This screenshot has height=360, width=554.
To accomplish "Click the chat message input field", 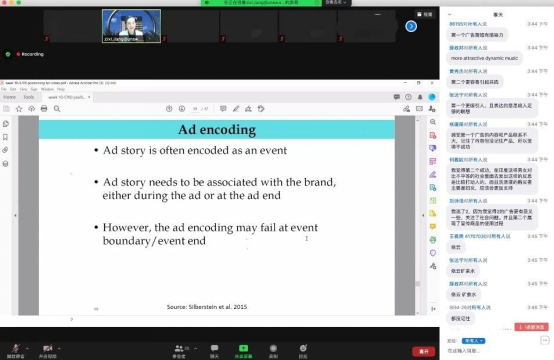I will click(491, 351).
